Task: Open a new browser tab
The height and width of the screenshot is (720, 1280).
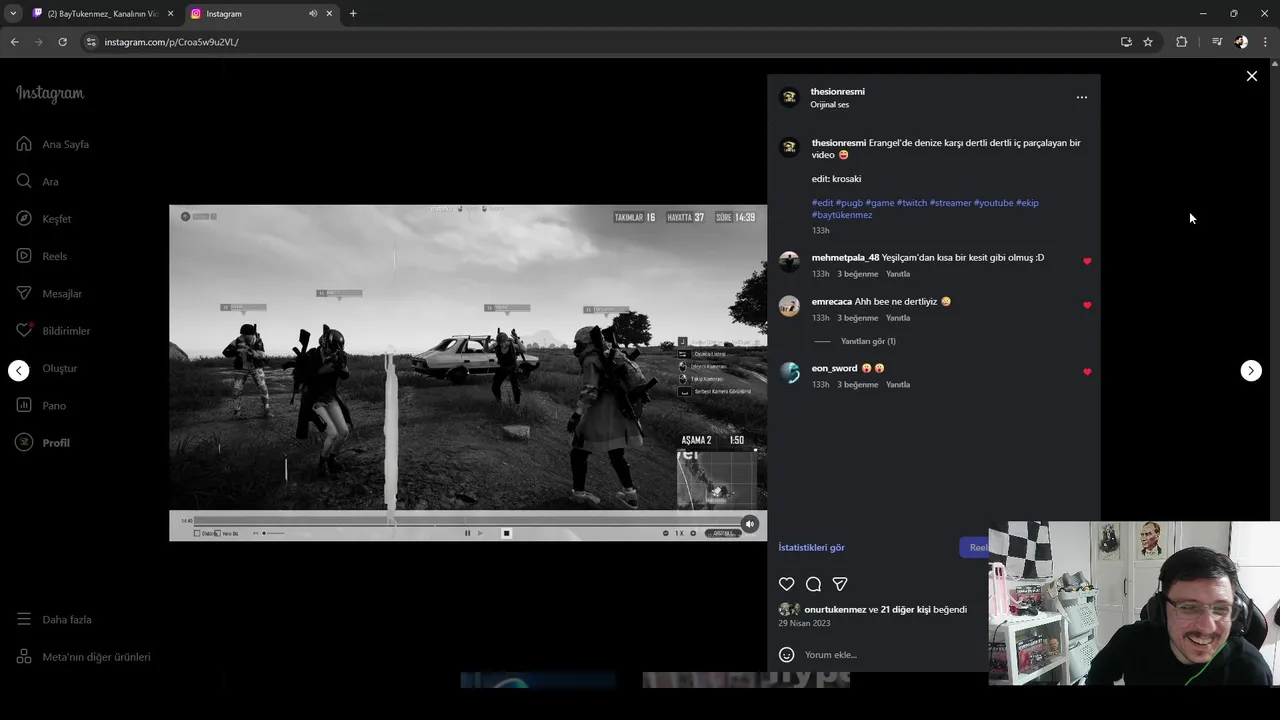Action: pyautogui.click(x=353, y=14)
